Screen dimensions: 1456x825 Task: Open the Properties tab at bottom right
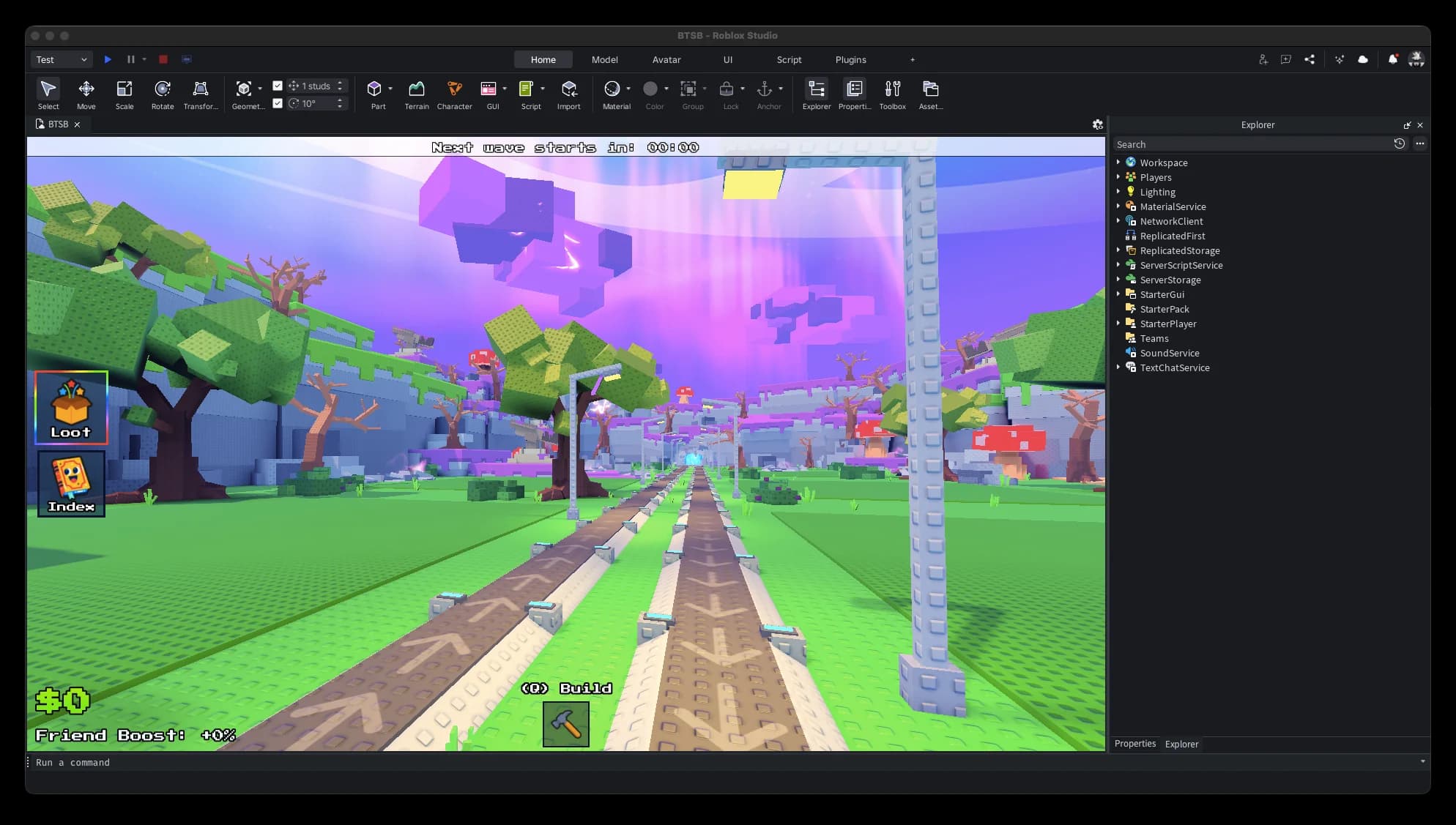click(1134, 744)
